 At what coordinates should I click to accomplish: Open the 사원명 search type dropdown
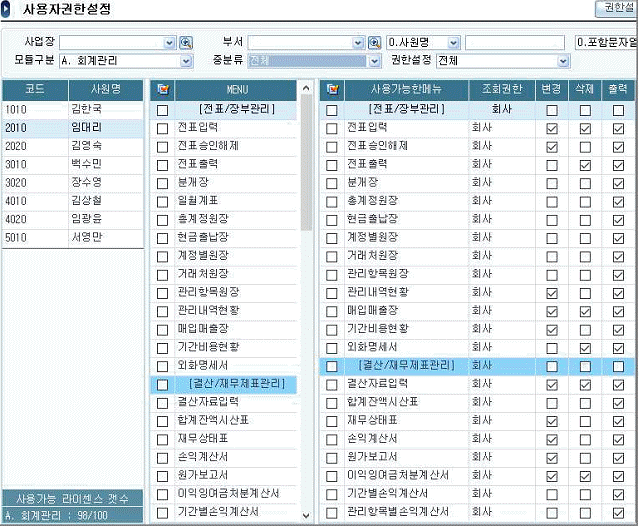coord(453,43)
